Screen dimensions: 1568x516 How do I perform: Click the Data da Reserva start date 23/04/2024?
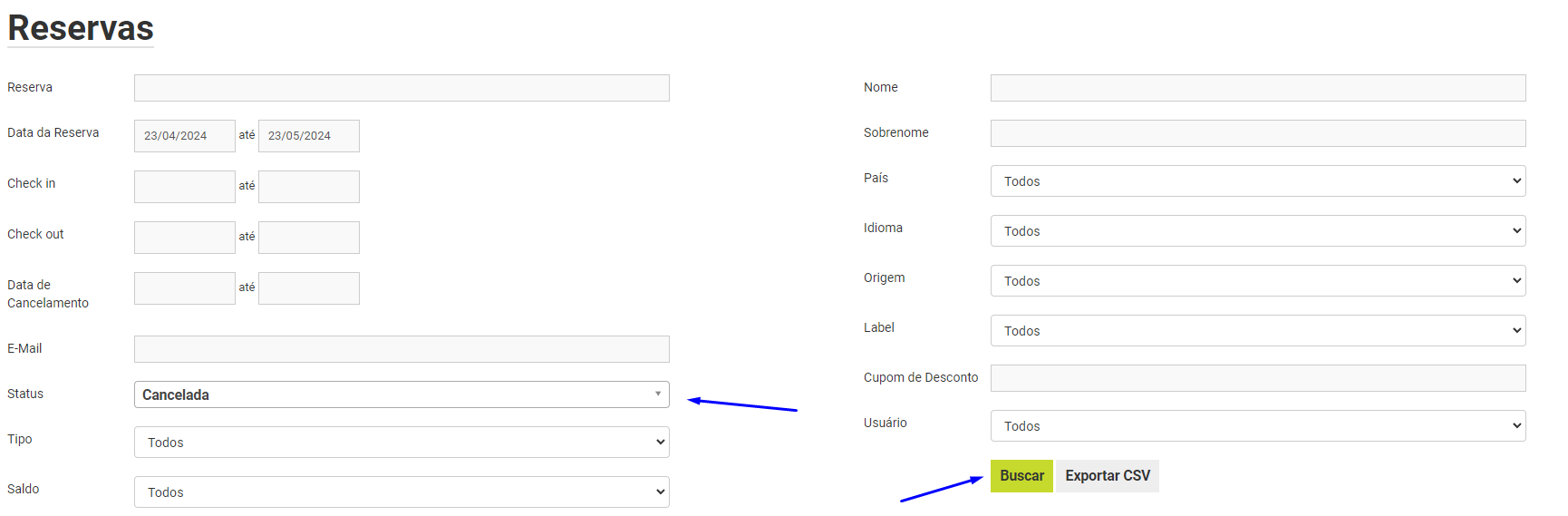tap(185, 136)
